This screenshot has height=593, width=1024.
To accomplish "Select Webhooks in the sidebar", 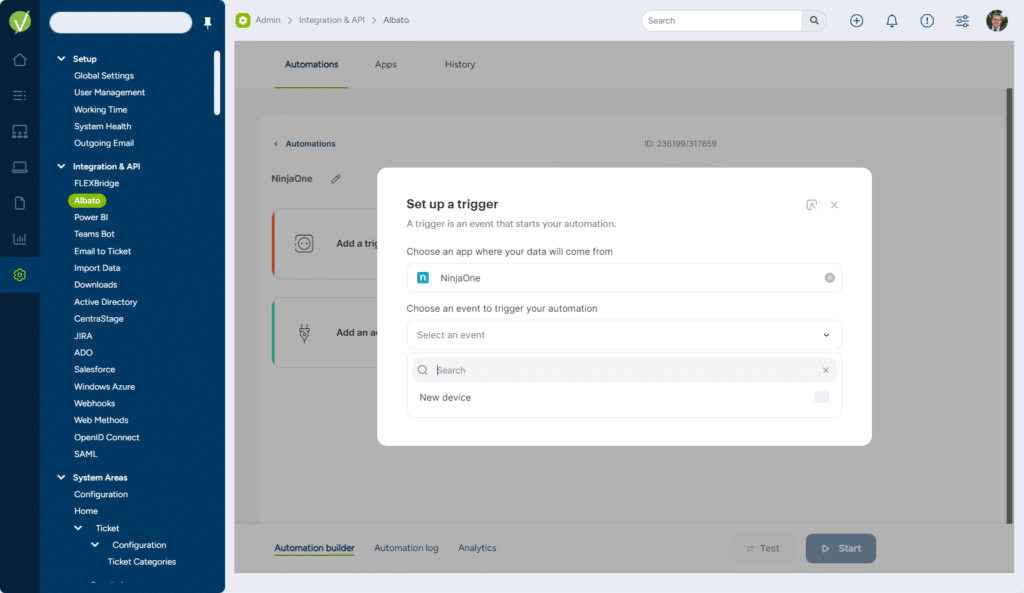I will [94, 403].
